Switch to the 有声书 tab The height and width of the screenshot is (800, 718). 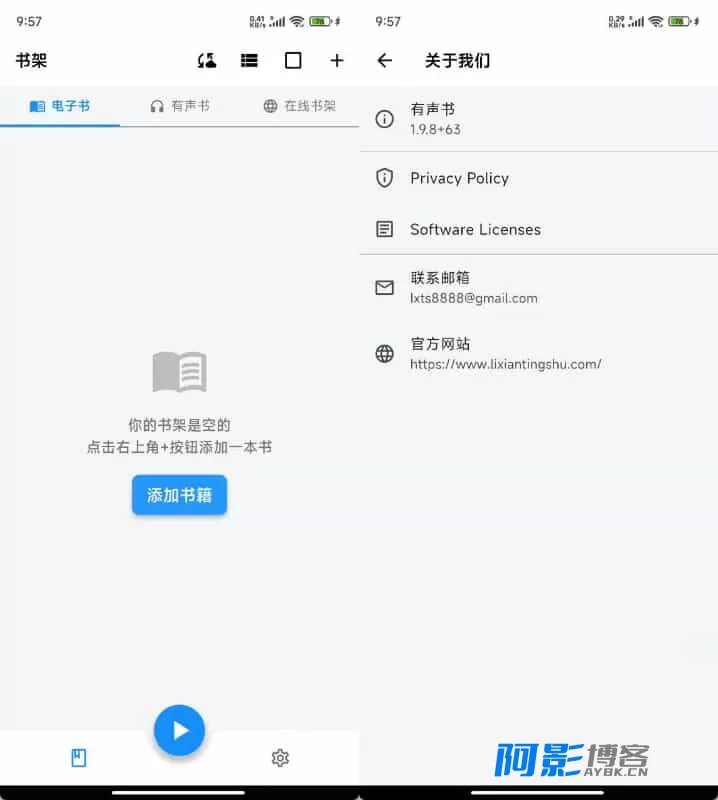180,106
